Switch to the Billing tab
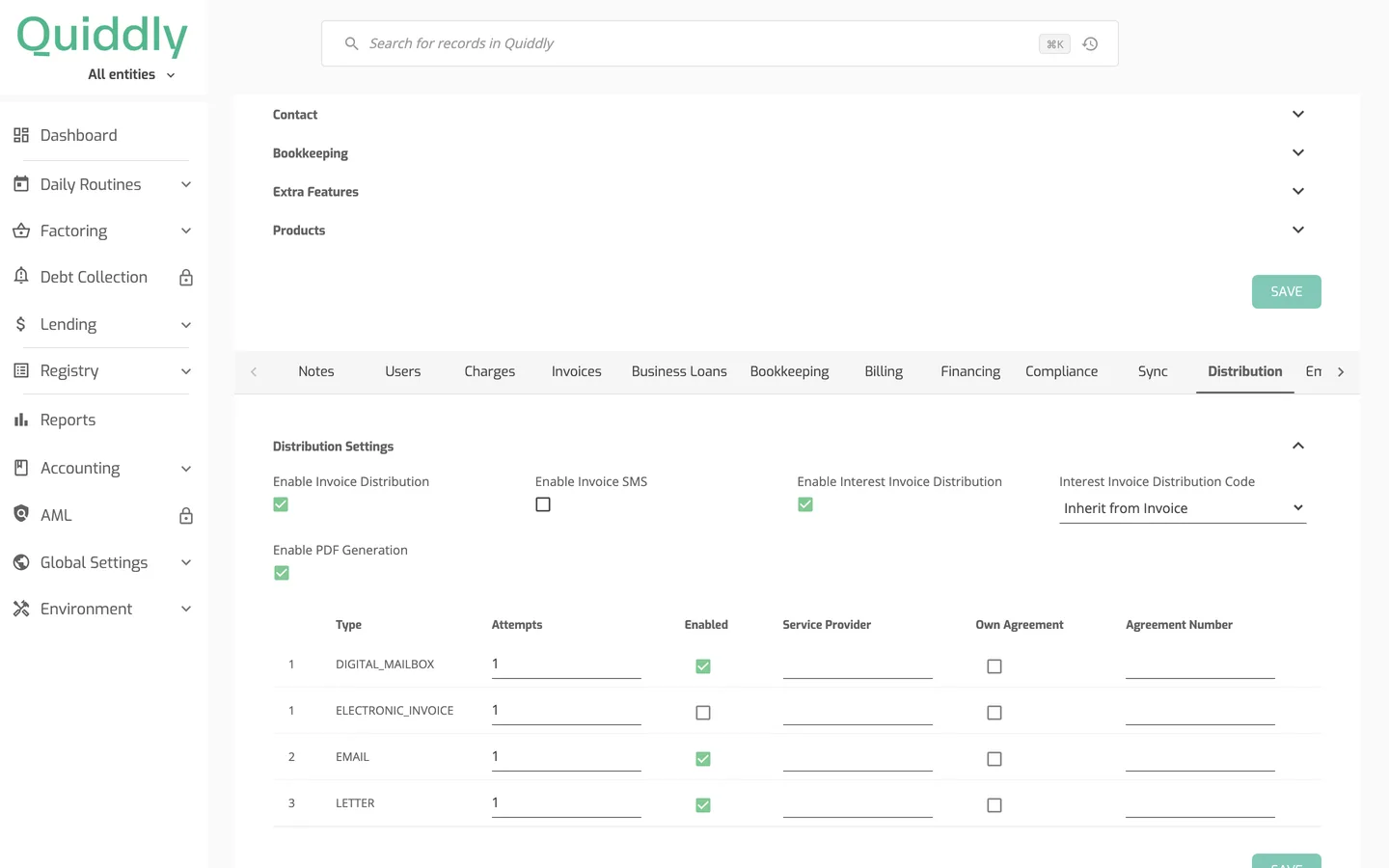The image size is (1389, 868). coord(884,371)
